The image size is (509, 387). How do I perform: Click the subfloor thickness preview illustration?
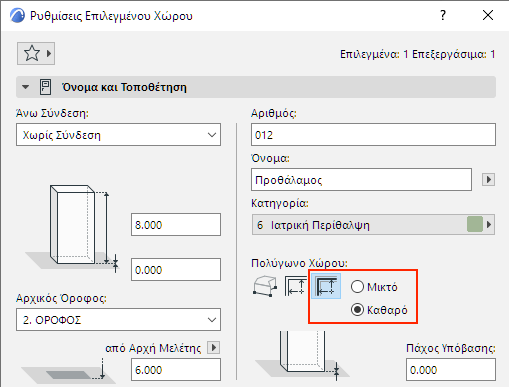(302, 355)
